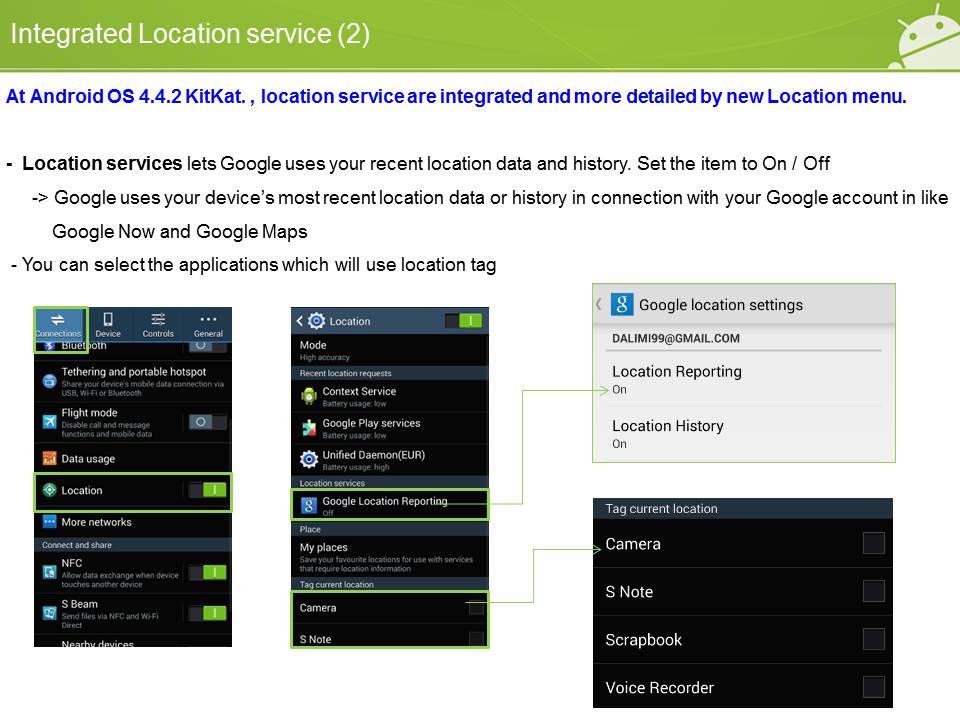The height and width of the screenshot is (720, 960).
Task: Open My places
Action: click(x=390, y=557)
